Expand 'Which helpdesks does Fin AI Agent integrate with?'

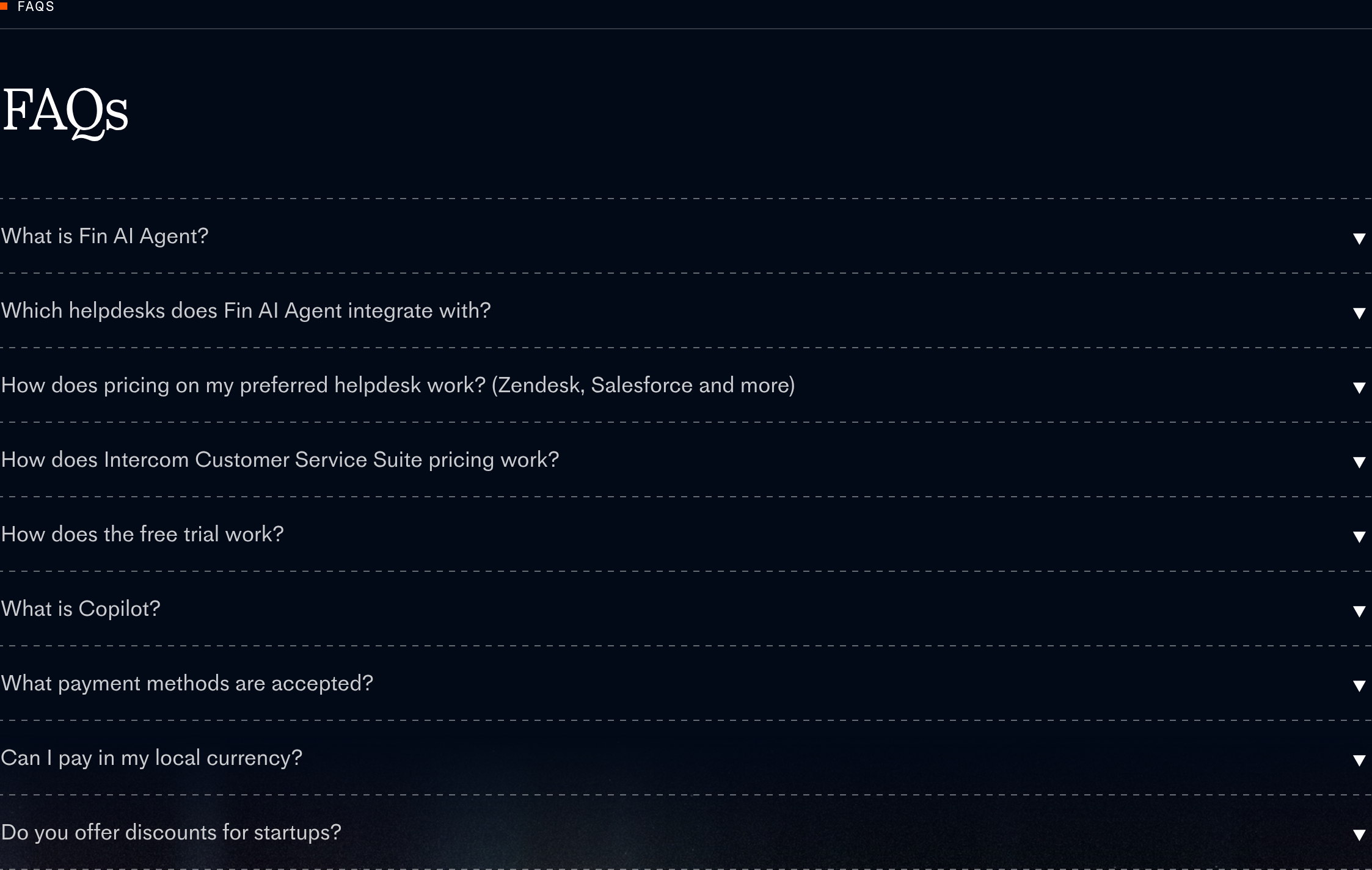[x=246, y=311]
